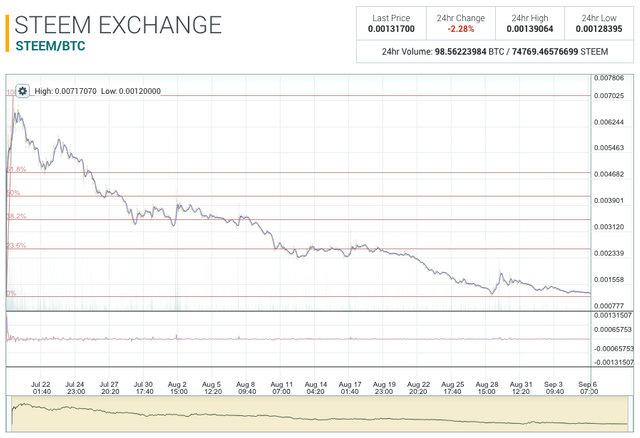
Task: Click the 38.2% Fibonacci level label
Action: coord(17,216)
